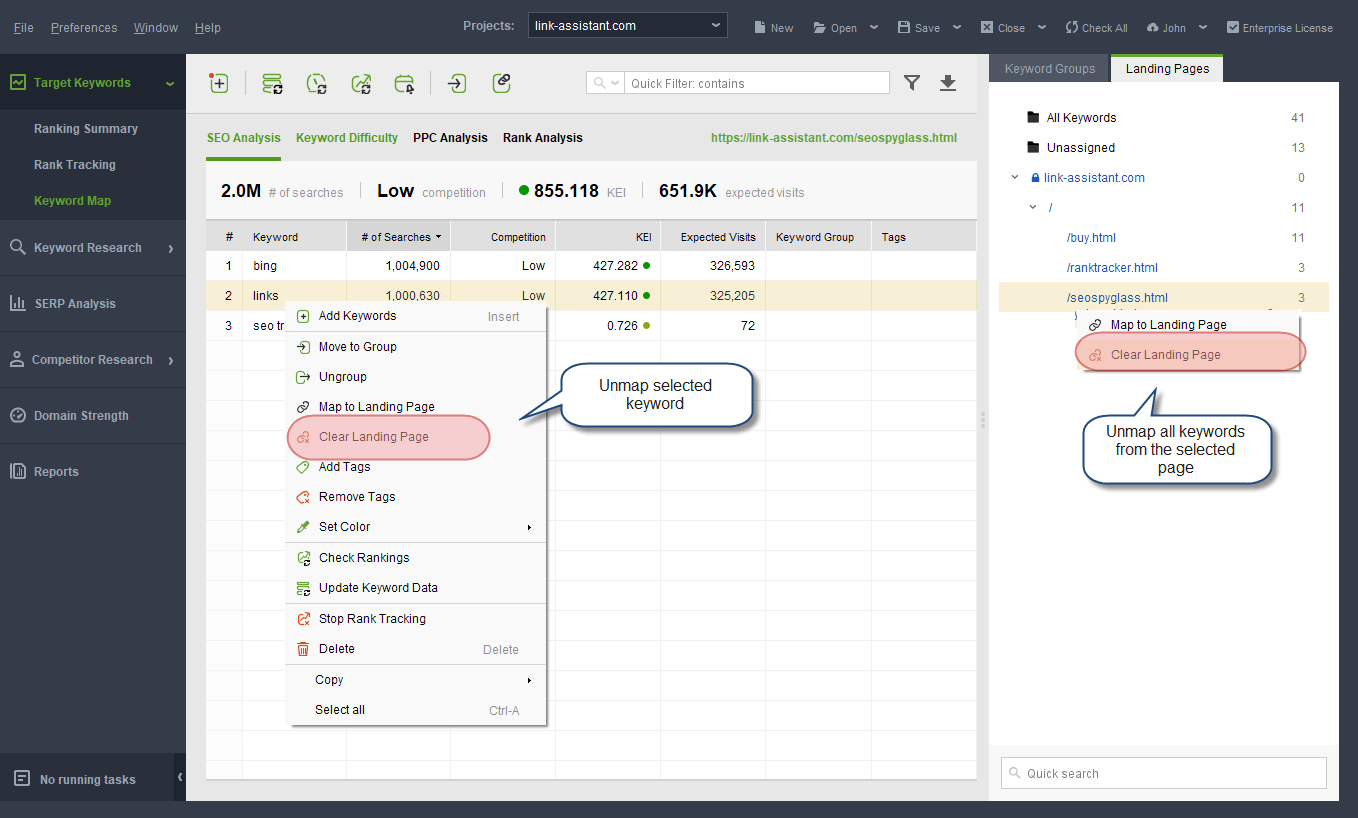This screenshot has width=1358, height=818.
Task: Collapse the left sidebar using arrow
Action: (180, 777)
